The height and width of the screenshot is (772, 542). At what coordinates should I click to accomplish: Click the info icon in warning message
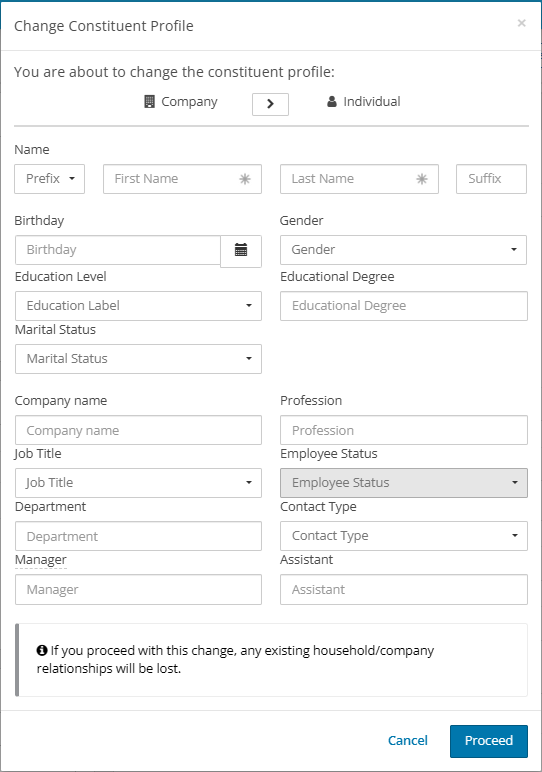pyautogui.click(x=42, y=650)
